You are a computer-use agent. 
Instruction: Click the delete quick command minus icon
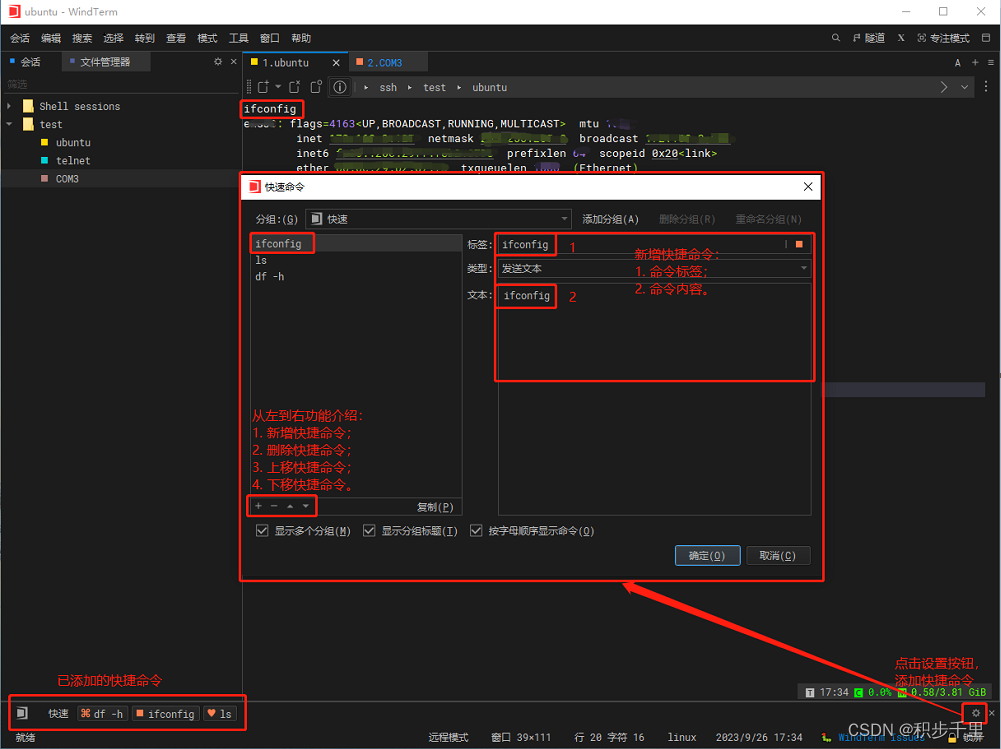coord(275,506)
